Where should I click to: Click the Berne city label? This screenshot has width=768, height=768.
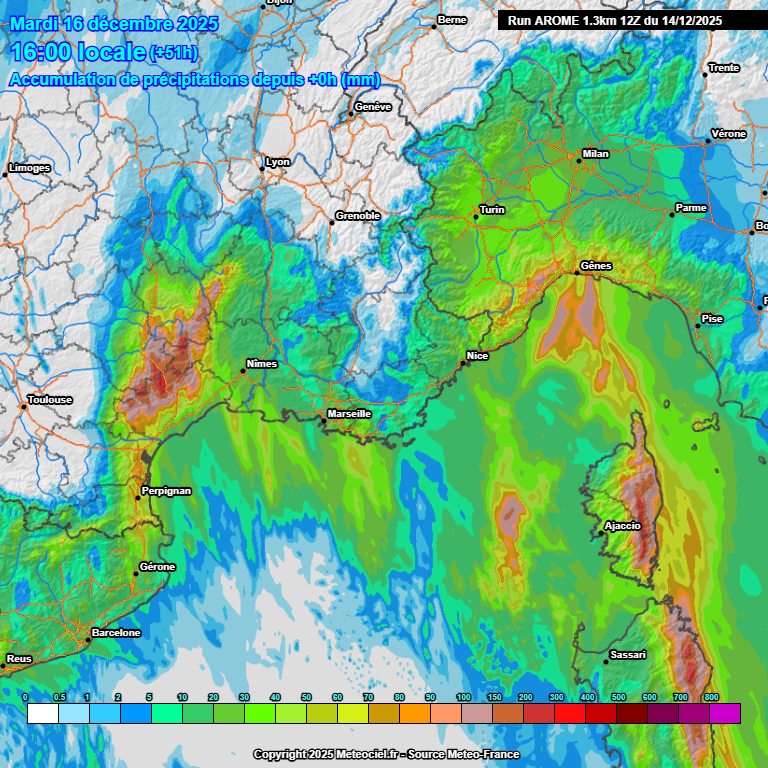[452, 20]
